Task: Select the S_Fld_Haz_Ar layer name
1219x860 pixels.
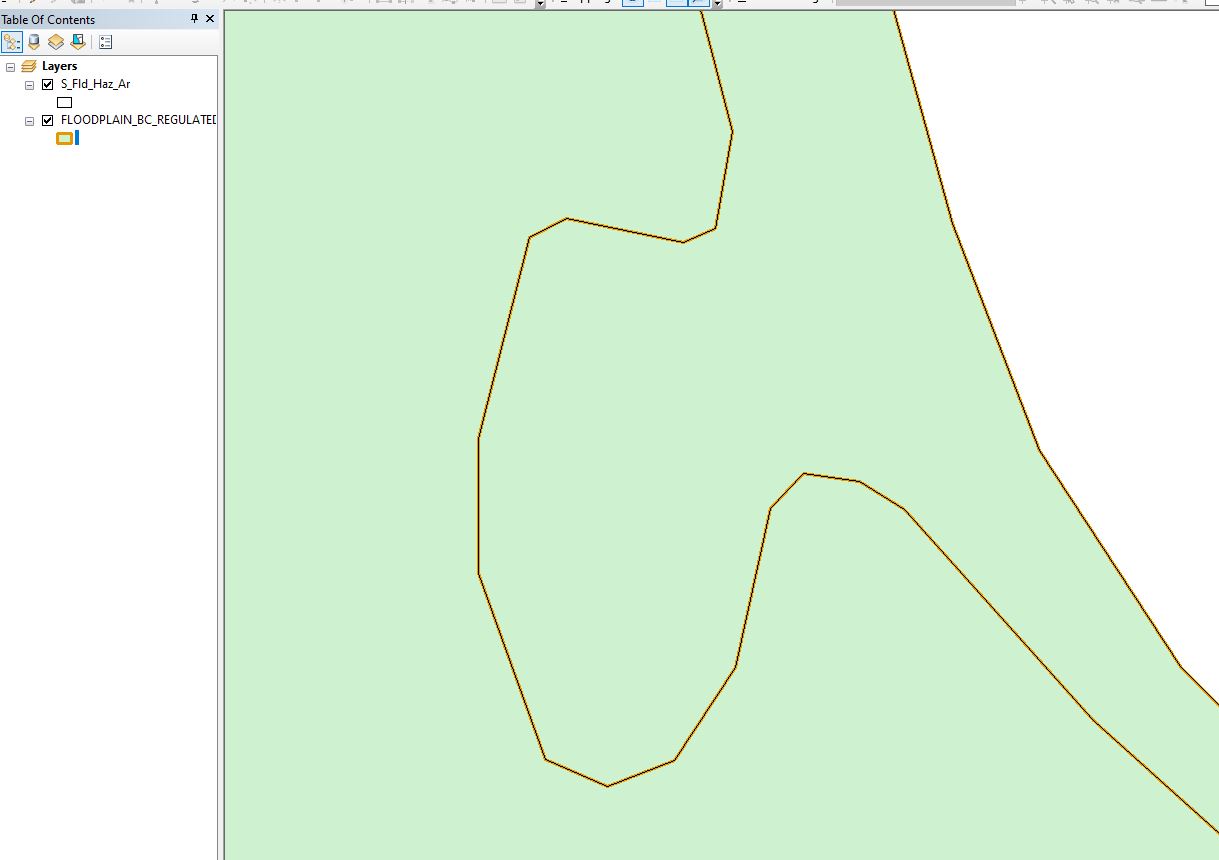Action: 94,84
